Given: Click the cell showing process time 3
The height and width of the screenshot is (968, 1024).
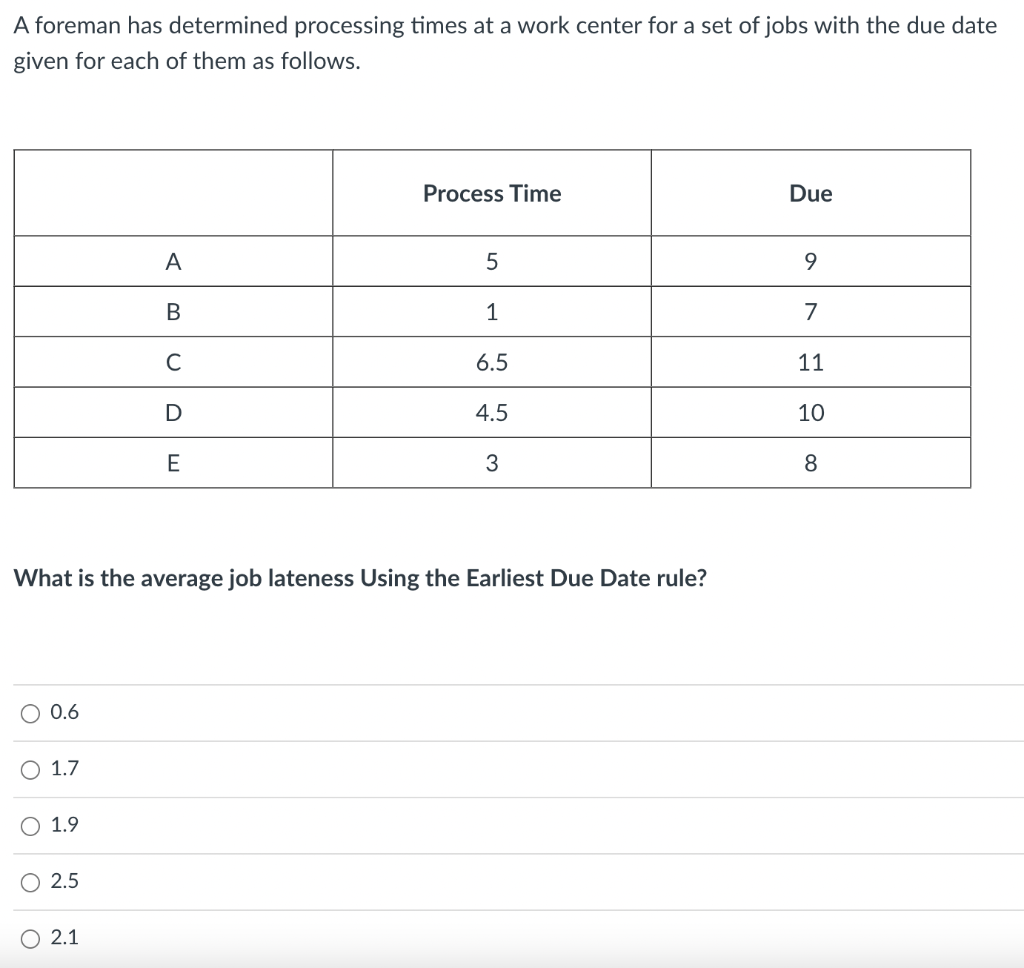Looking at the screenshot, I should point(491,461).
